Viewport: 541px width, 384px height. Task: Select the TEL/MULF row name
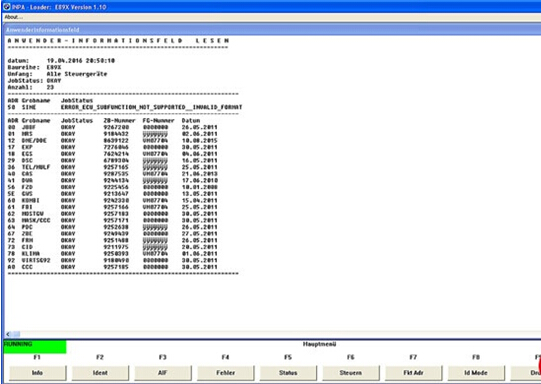(x=36, y=167)
